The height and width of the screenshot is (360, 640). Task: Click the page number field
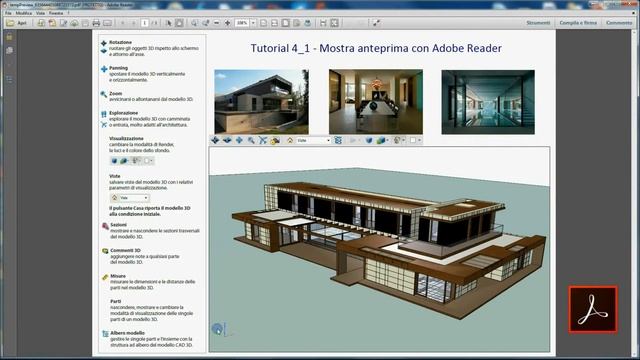(x=144, y=23)
